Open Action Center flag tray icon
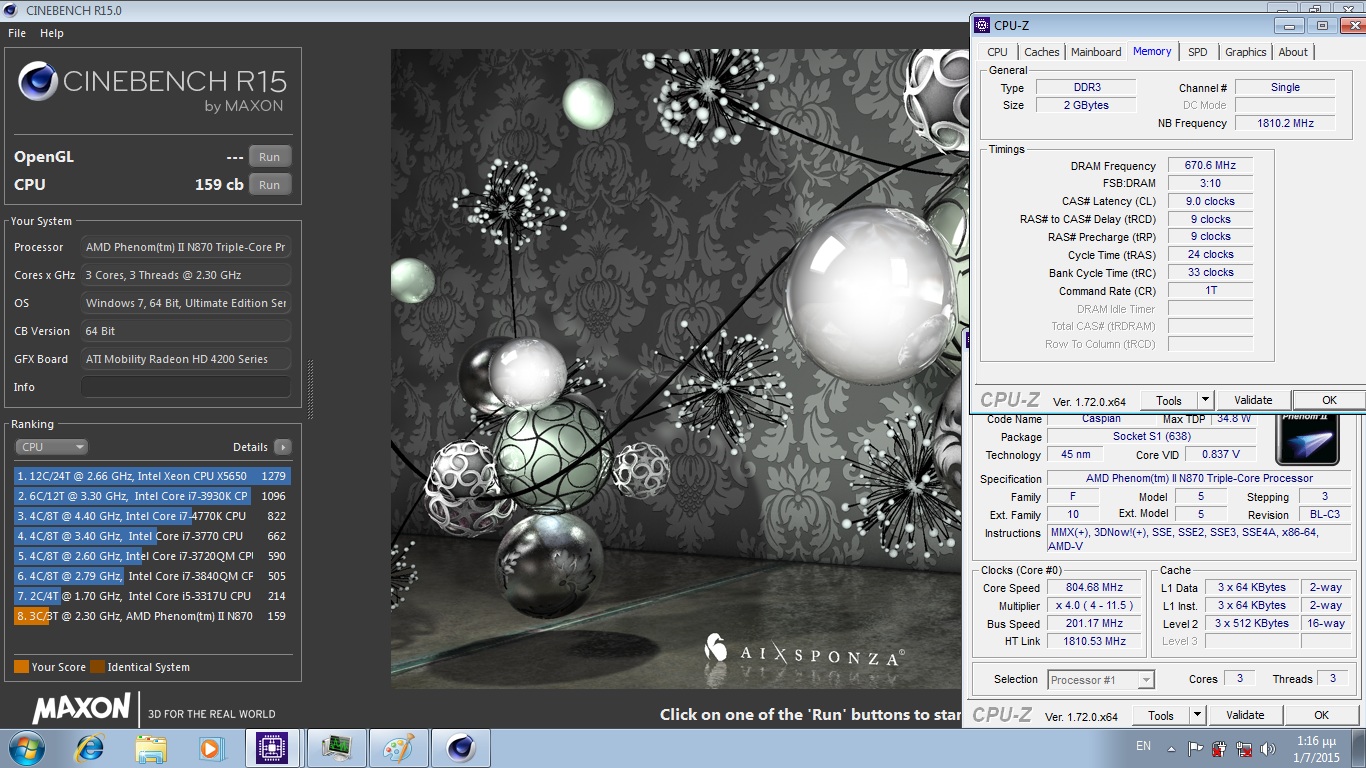 coord(1196,748)
